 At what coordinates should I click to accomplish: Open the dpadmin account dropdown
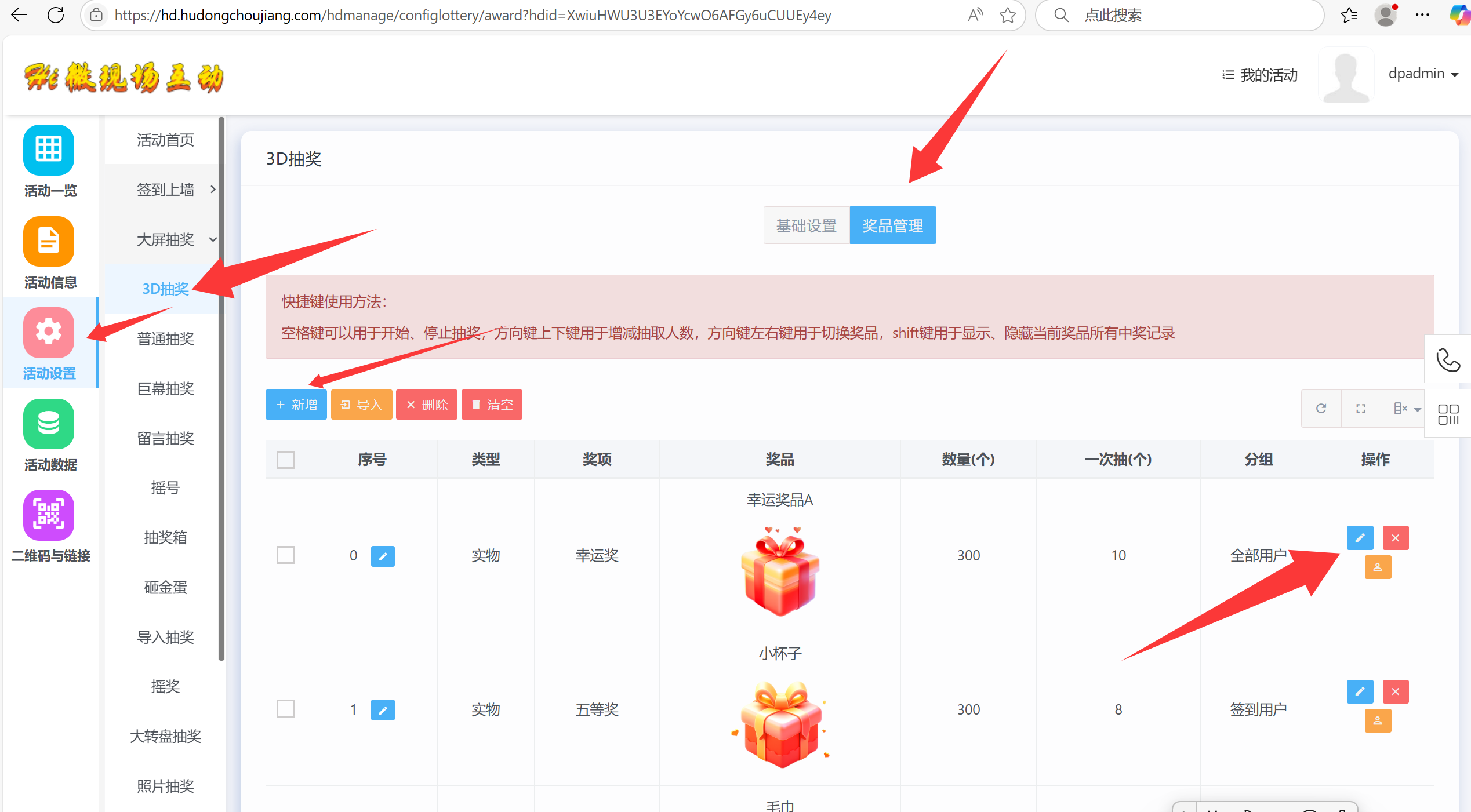pyautogui.click(x=1422, y=74)
